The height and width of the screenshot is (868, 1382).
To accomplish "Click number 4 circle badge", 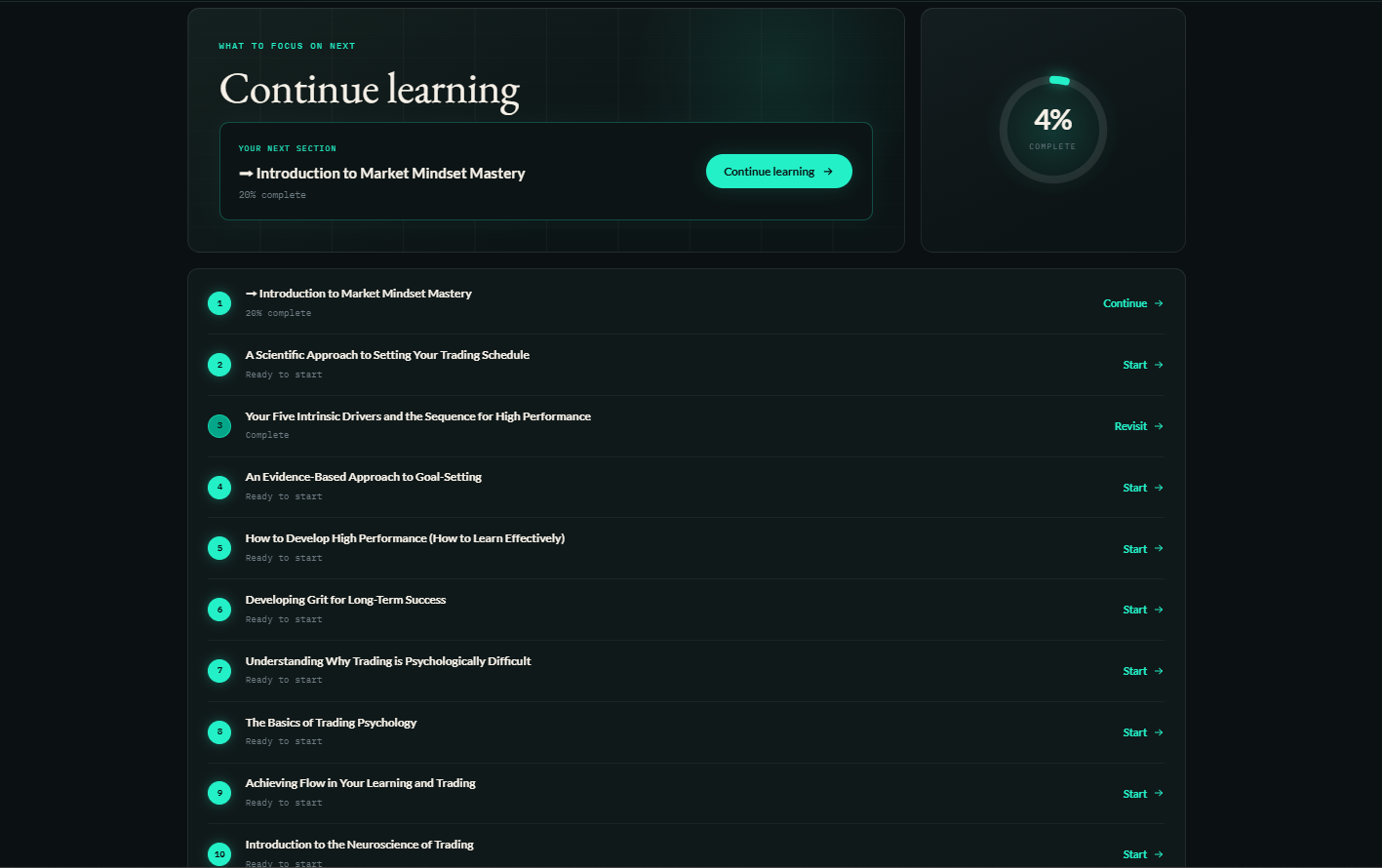I will point(219,487).
